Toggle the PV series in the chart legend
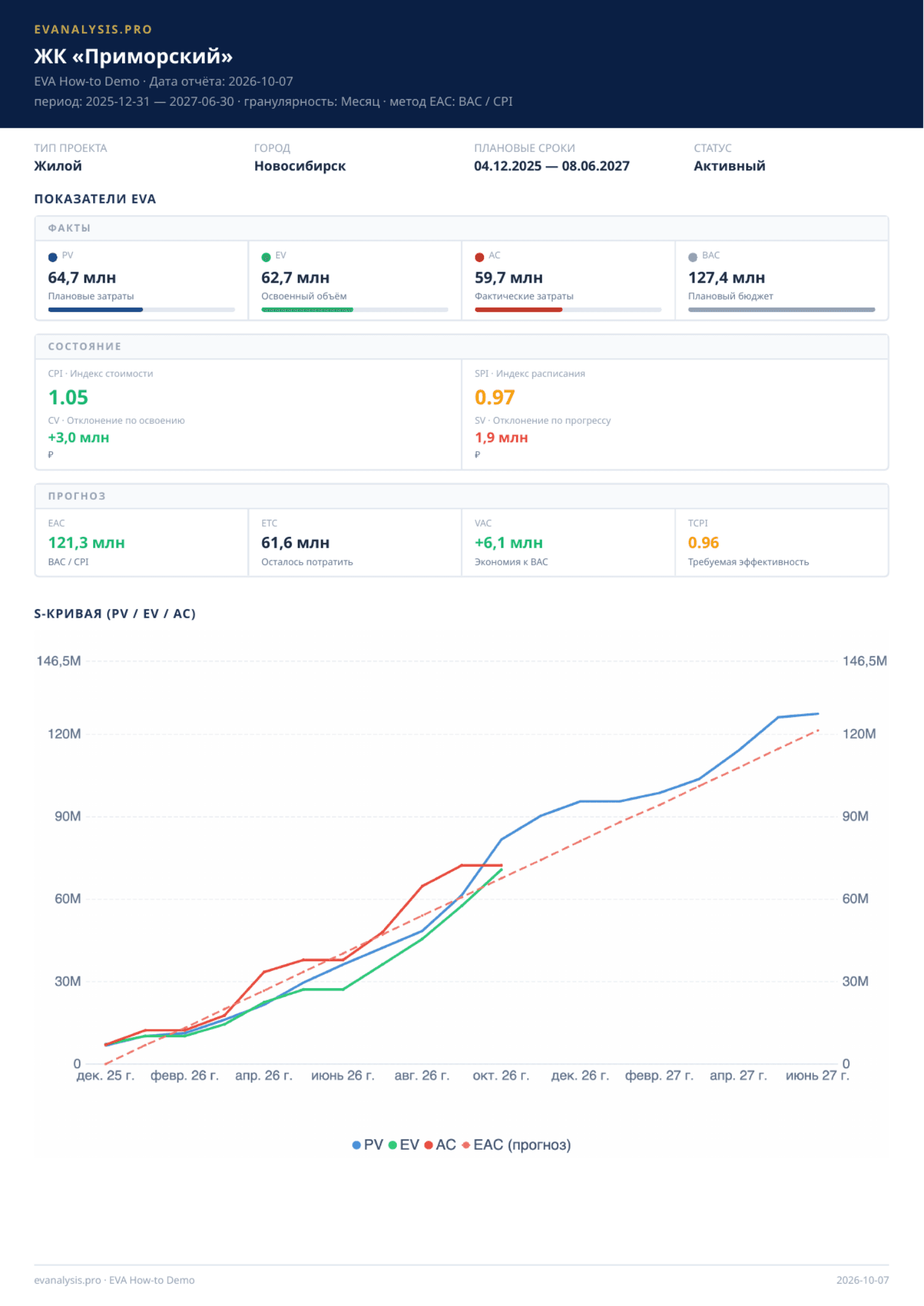The image size is (924, 1306). click(368, 1145)
